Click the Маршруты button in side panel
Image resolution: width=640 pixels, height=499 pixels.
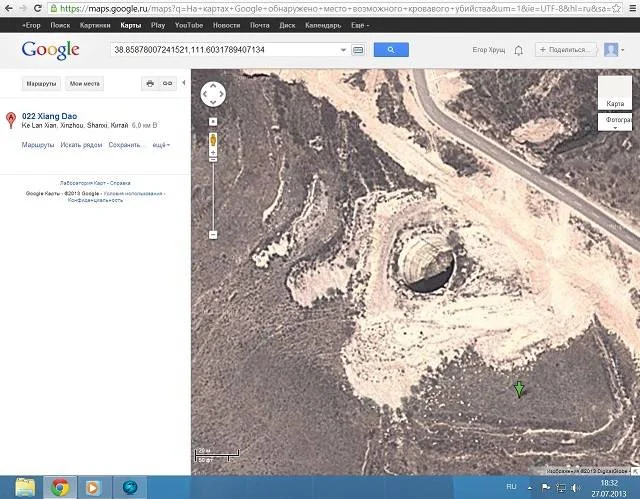pyautogui.click(x=41, y=84)
